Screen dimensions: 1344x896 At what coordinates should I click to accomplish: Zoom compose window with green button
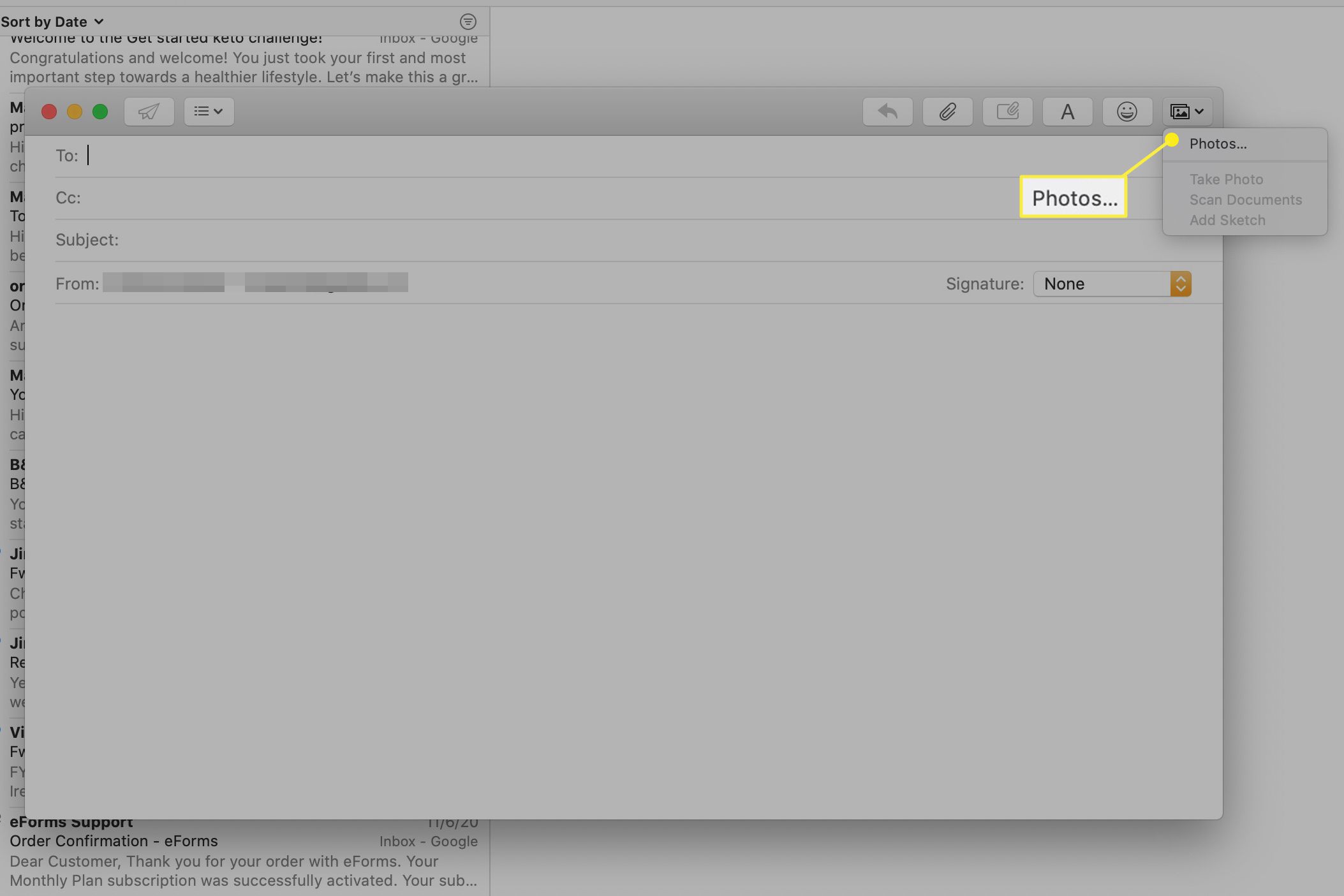(x=100, y=112)
